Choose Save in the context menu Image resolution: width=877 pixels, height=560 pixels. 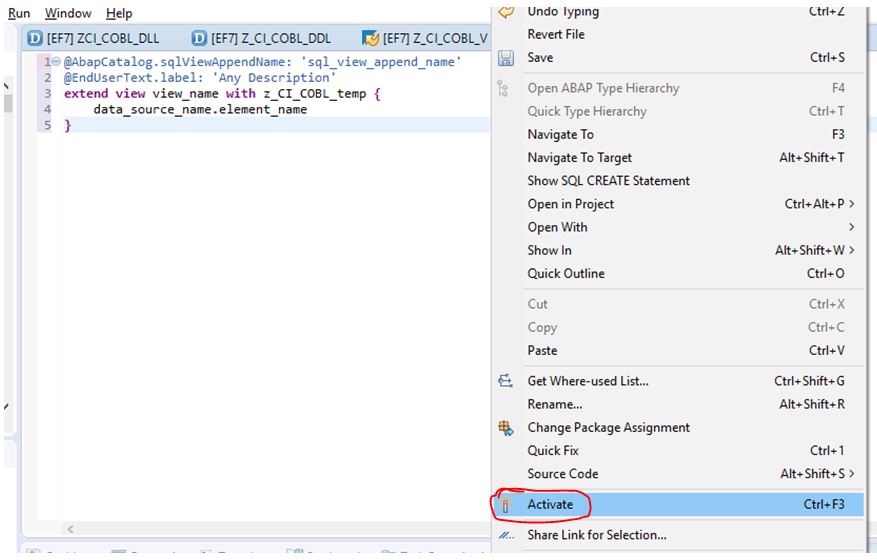point(678,58)
